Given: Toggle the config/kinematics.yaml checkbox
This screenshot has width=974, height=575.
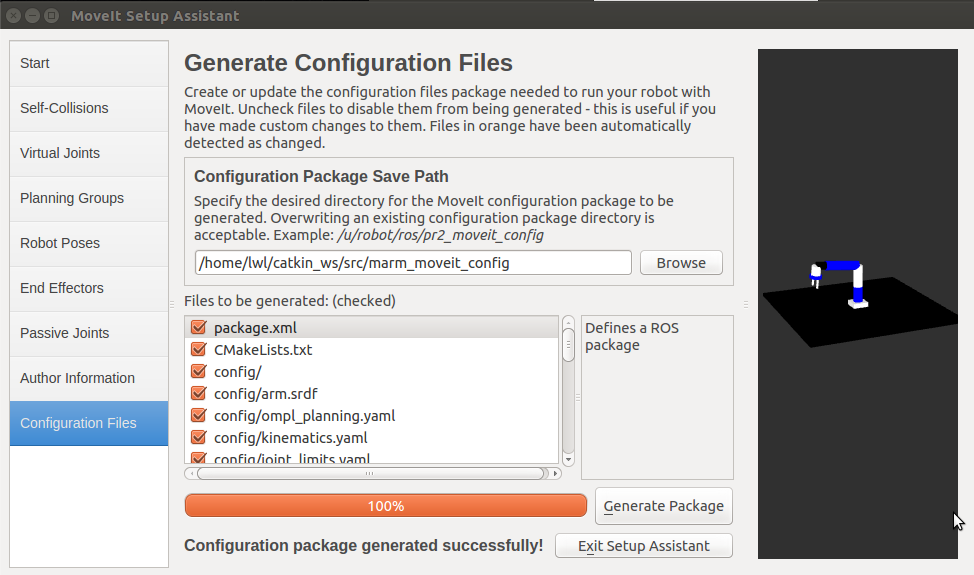Looking at the screenshot, I should pyautogui.click(x=198, y=438).
